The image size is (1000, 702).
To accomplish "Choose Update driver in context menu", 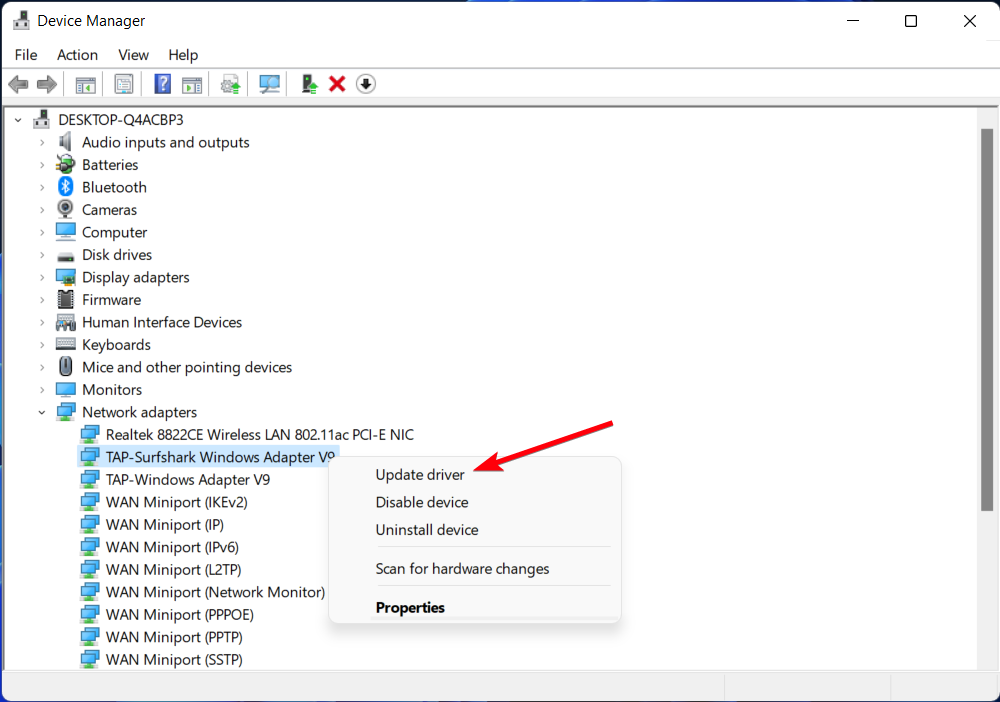I will coord(420,475).
